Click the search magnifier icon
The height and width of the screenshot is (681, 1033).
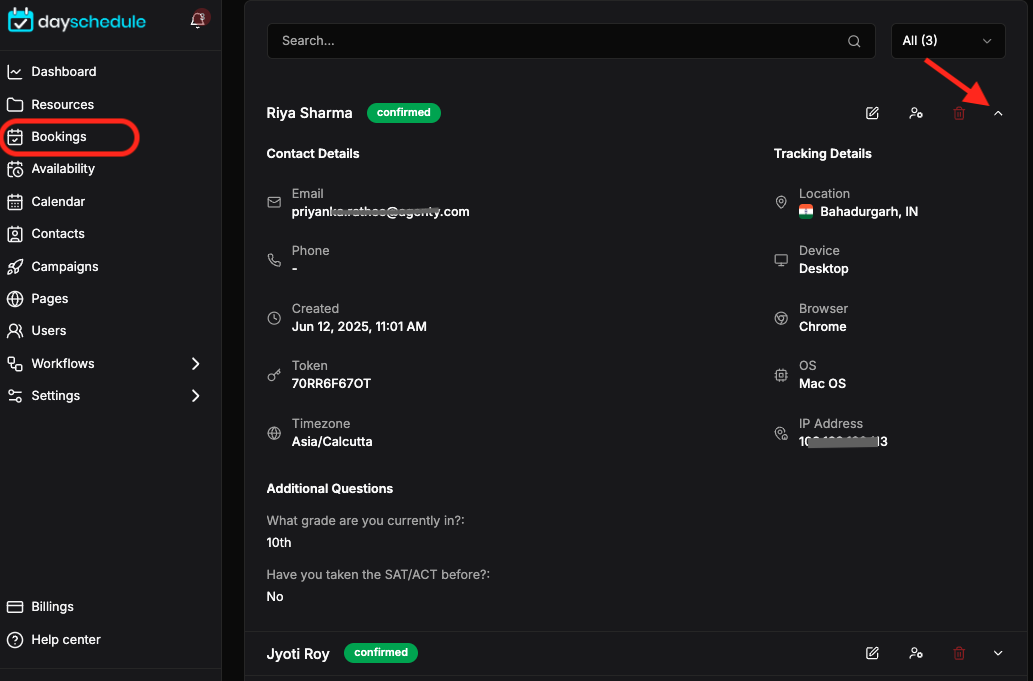[854, 41]
